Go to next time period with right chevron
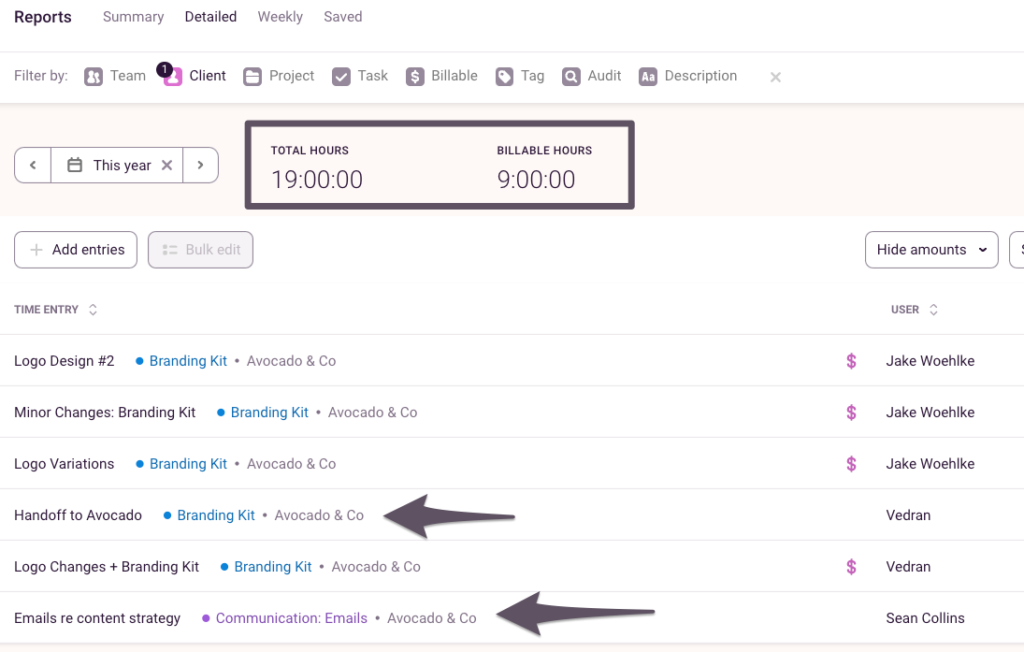The height and width of the screenshot is (652, 1024). tap(199, 165)
